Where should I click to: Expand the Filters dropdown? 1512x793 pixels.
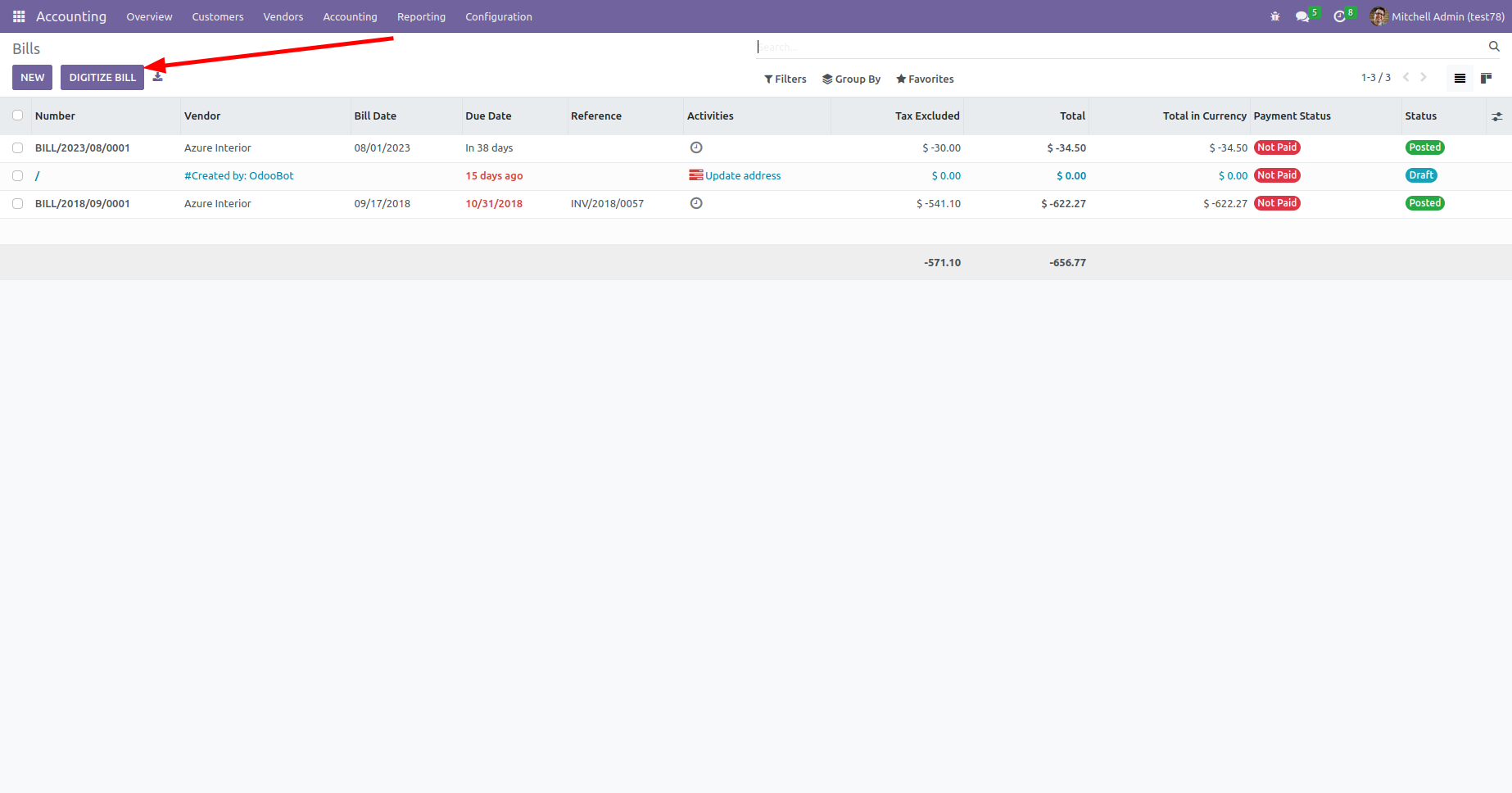point(785,79)
